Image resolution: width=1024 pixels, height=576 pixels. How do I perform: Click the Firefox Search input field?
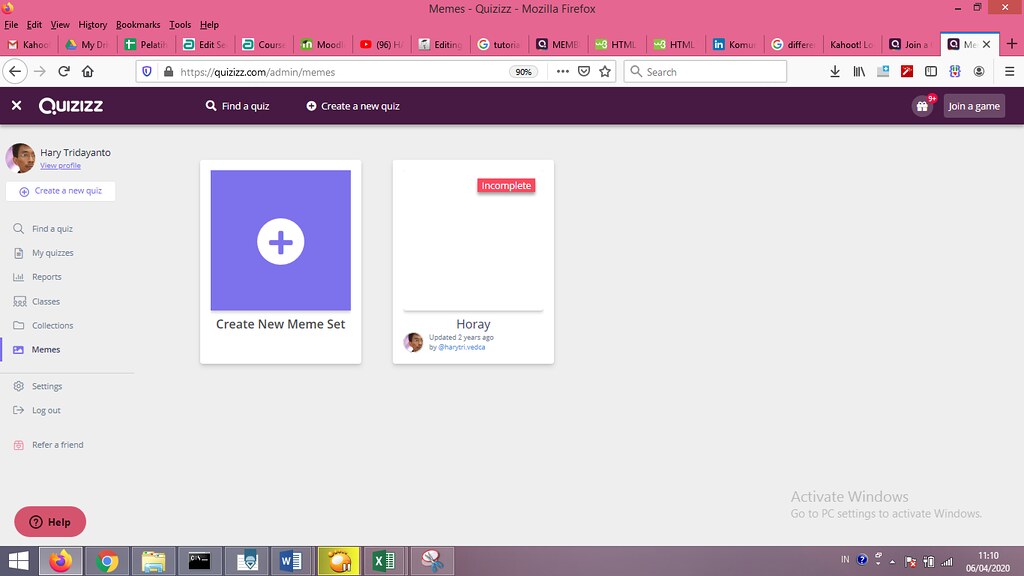pyautogui.click(x=705, y=72)
